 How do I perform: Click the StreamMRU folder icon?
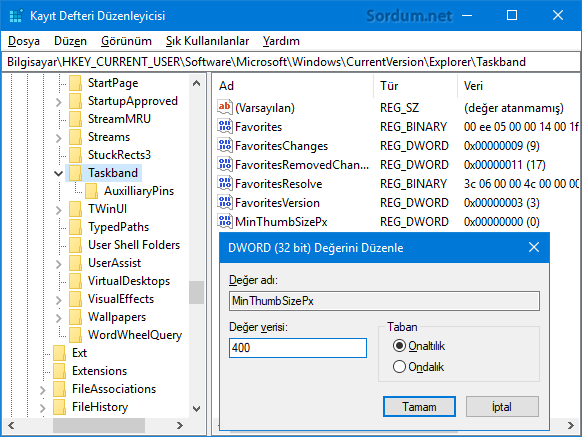coord(75,119)
